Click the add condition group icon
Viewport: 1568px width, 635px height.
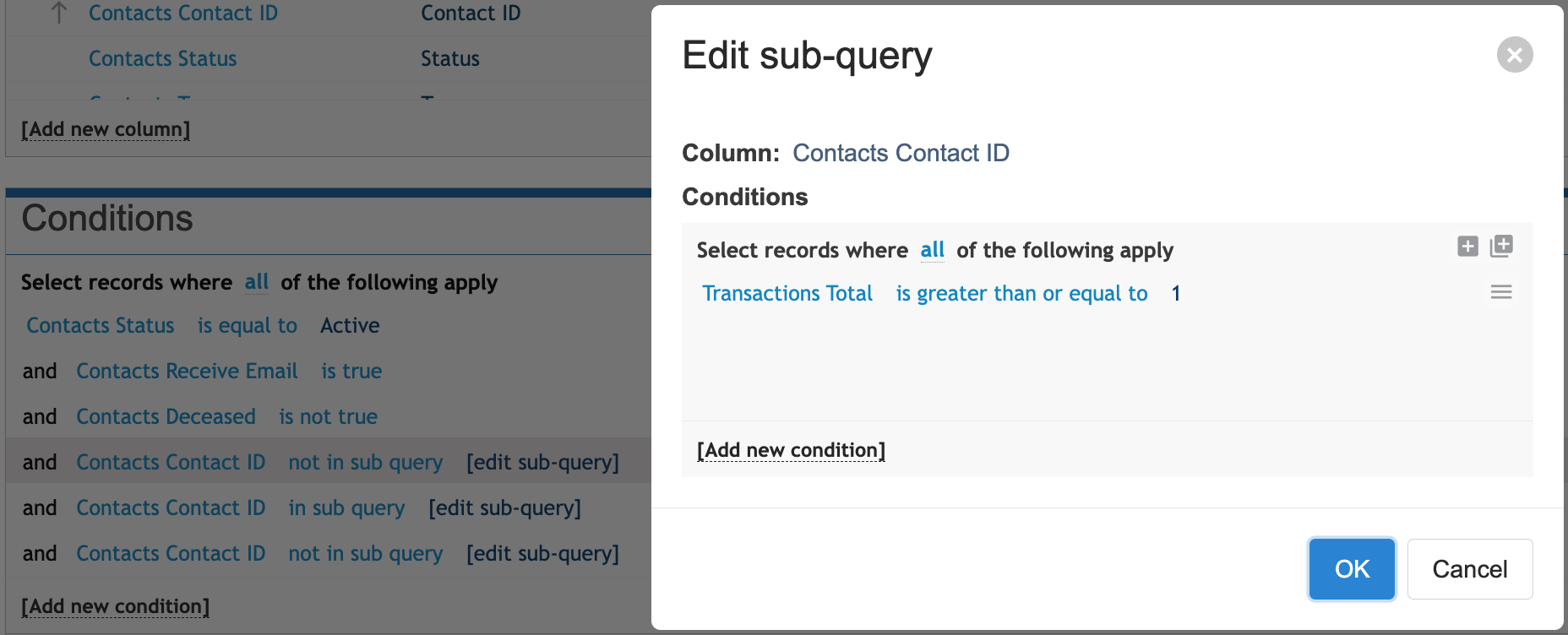click(x=1501, y=246)
